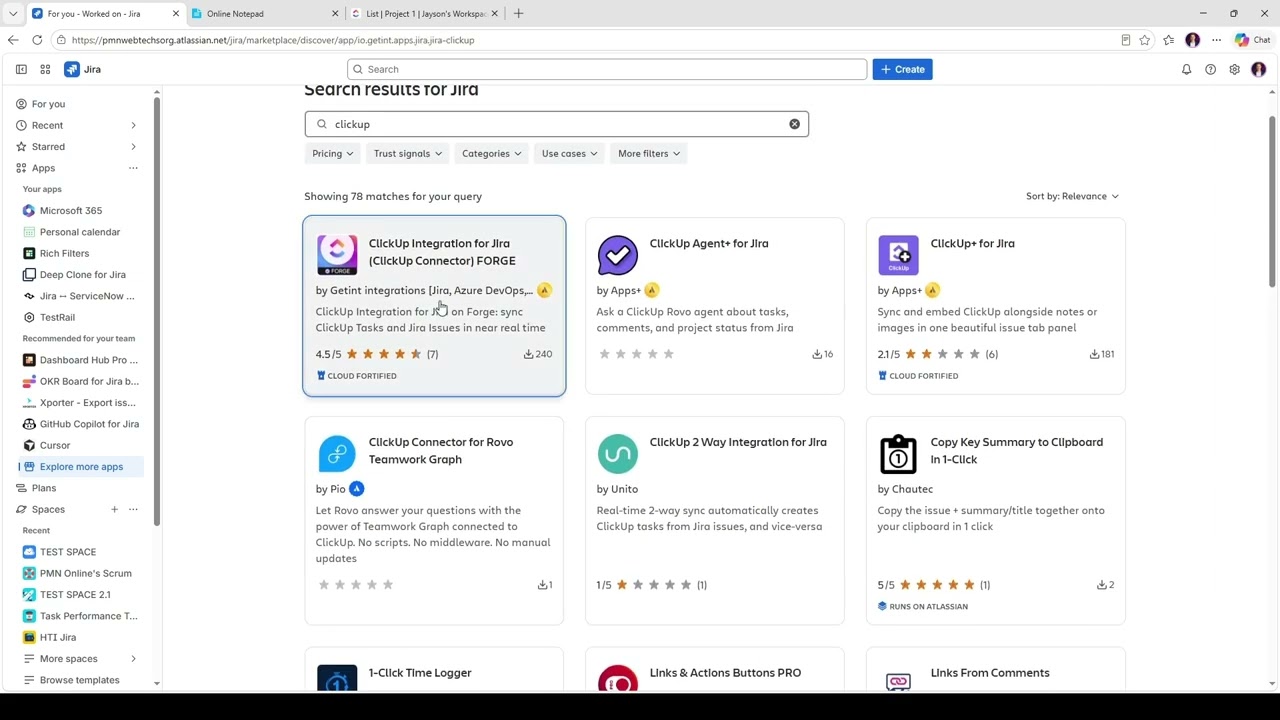The height and width of the screenshot is (720, 1280).
Task: Open the browser more options menu
Action: coord(1216,40)
